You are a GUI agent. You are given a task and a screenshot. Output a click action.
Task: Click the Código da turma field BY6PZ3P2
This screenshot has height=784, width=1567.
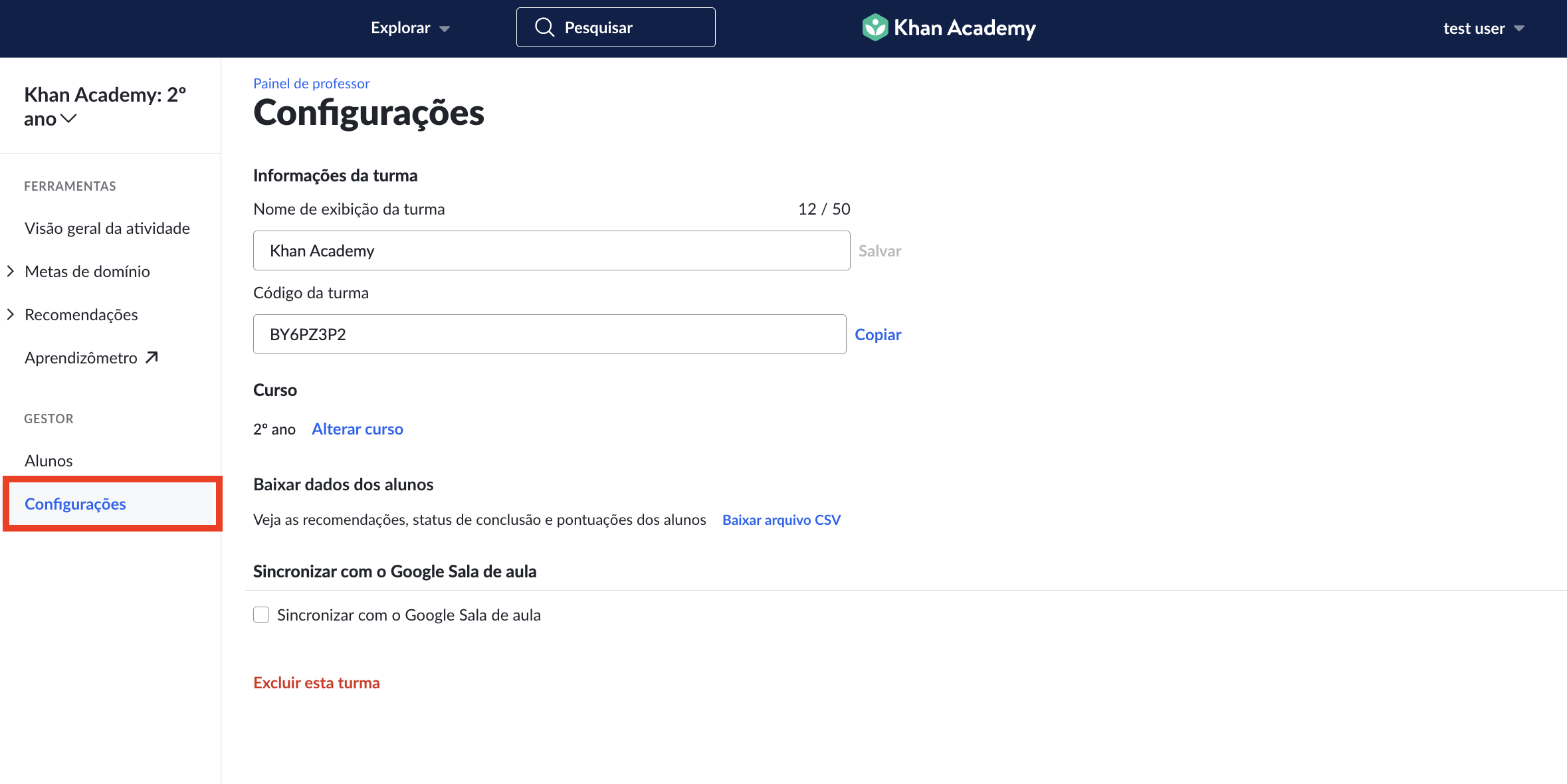point(550,334)
